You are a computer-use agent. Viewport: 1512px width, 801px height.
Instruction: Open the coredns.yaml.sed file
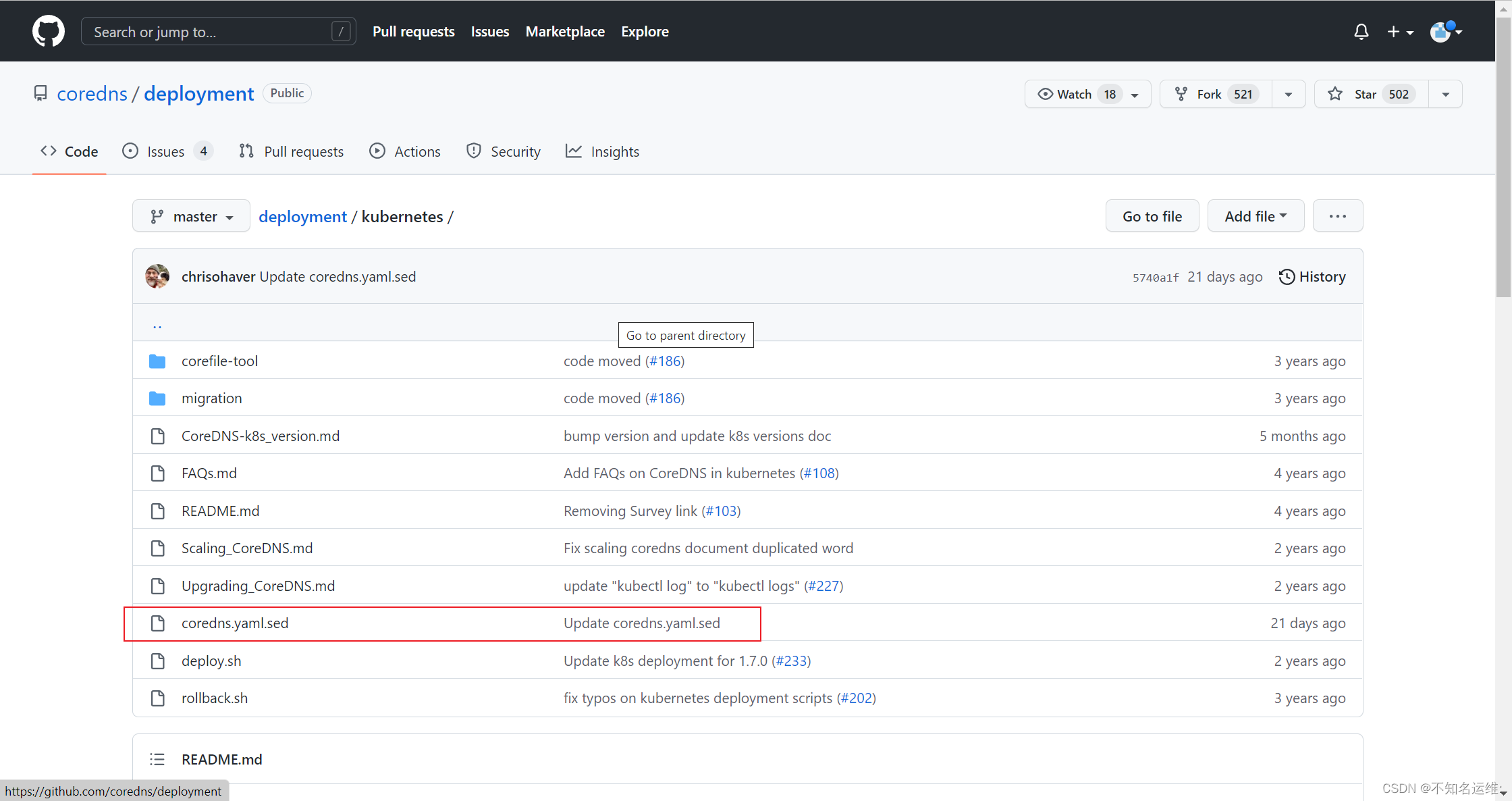pos(235,623)
